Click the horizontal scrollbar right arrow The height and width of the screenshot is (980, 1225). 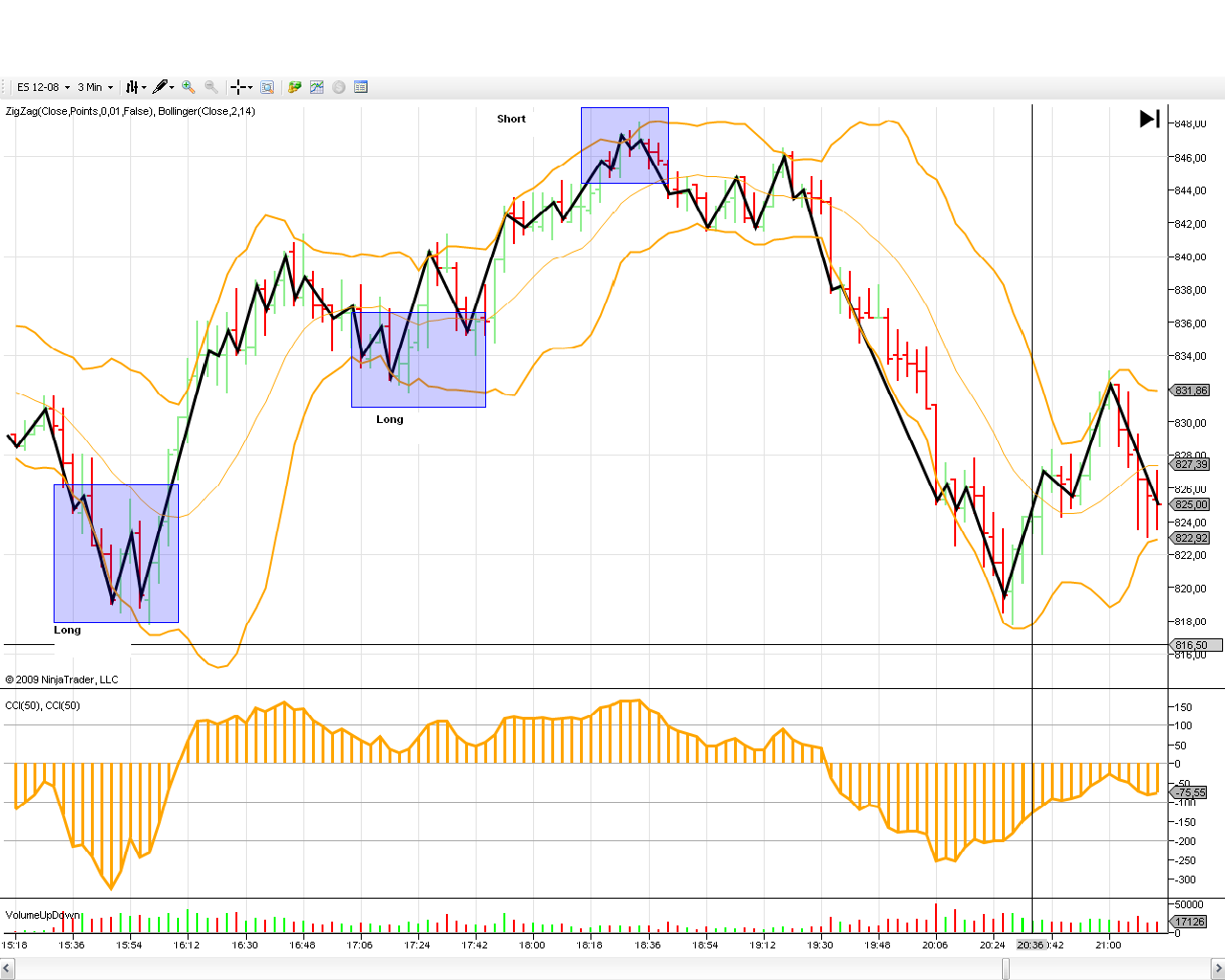click(1216, 969)
